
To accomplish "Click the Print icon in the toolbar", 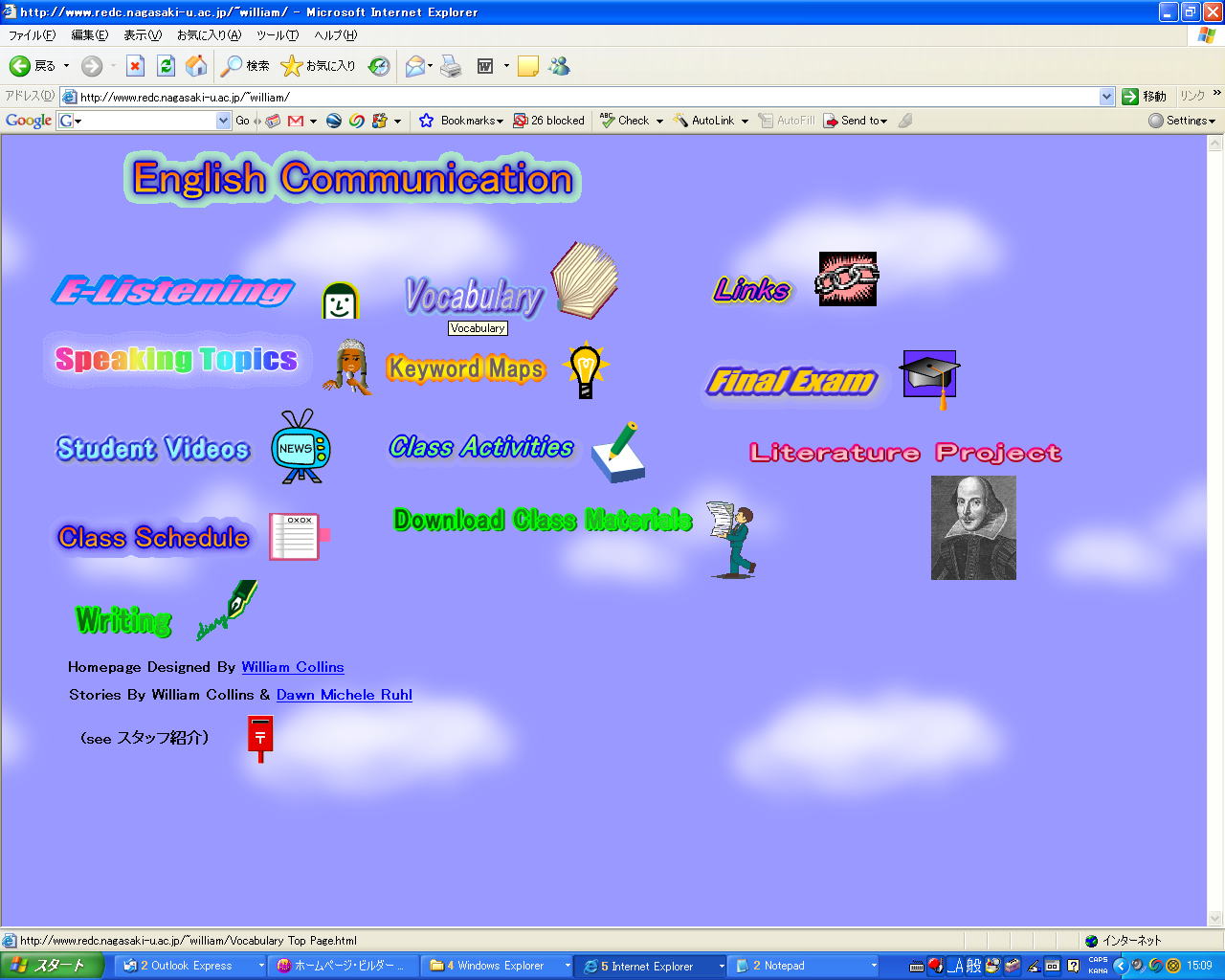I will point(451,66).
